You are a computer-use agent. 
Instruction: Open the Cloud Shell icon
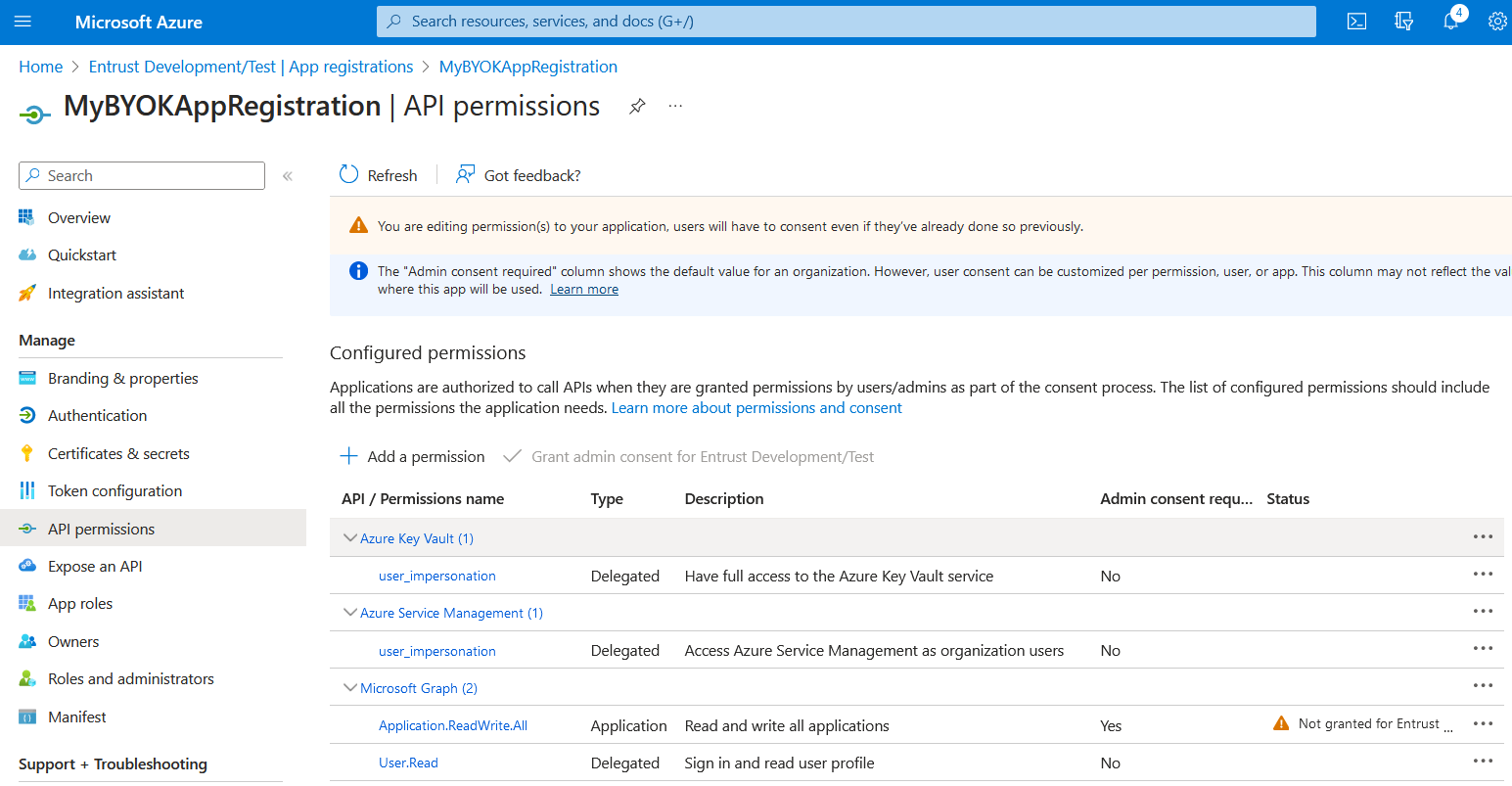click(1356, 22)
